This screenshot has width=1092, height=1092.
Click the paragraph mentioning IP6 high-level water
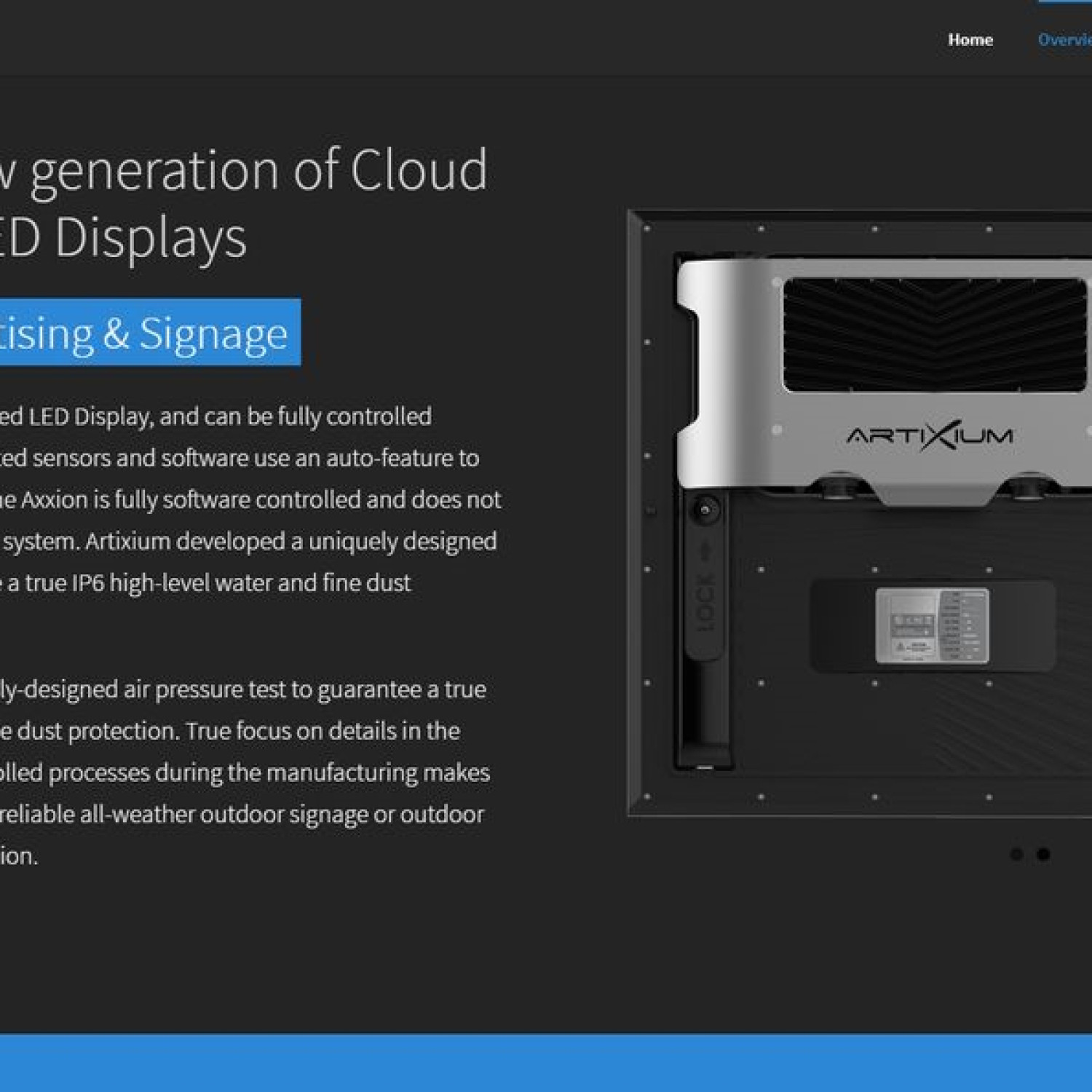coord(207,583)
